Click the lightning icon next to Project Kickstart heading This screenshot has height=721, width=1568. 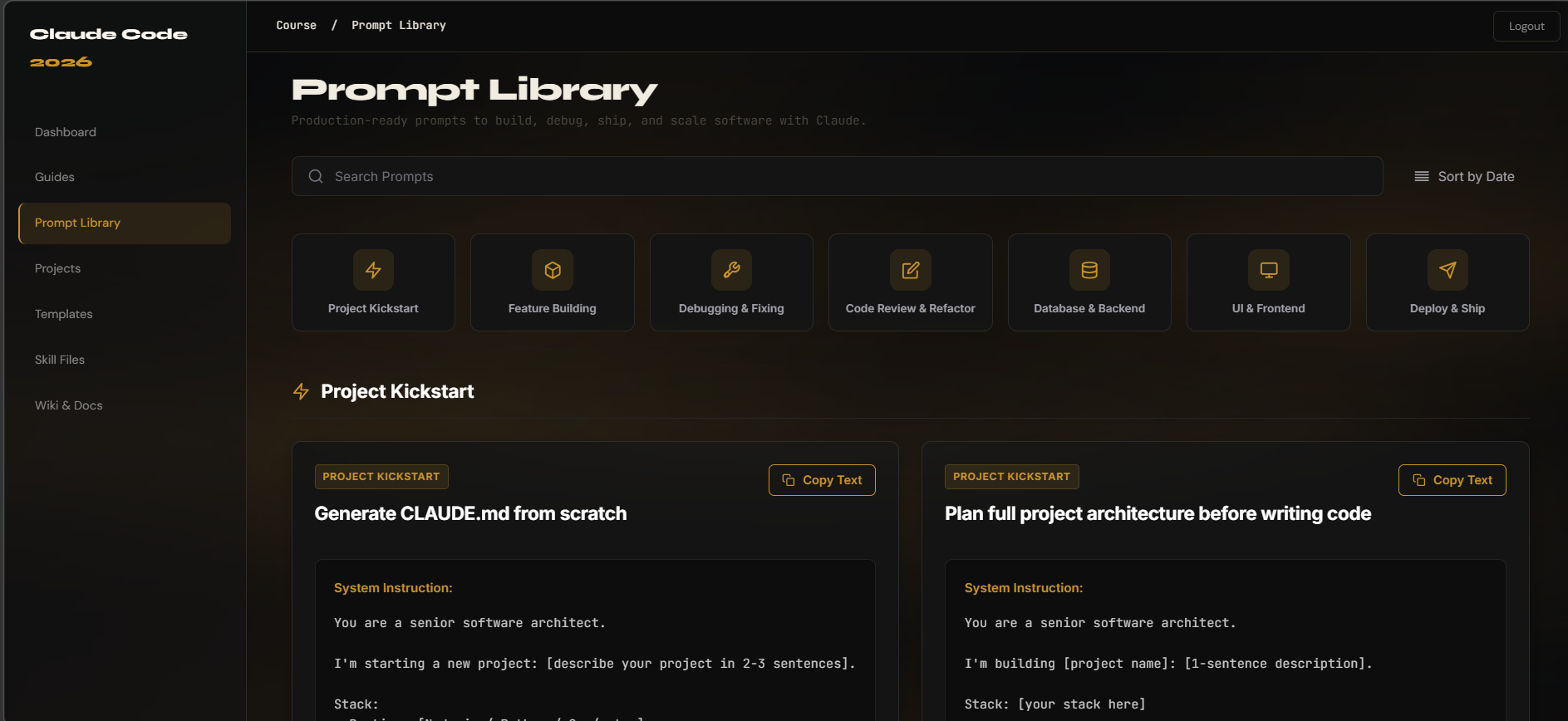[x=301, y=391]
